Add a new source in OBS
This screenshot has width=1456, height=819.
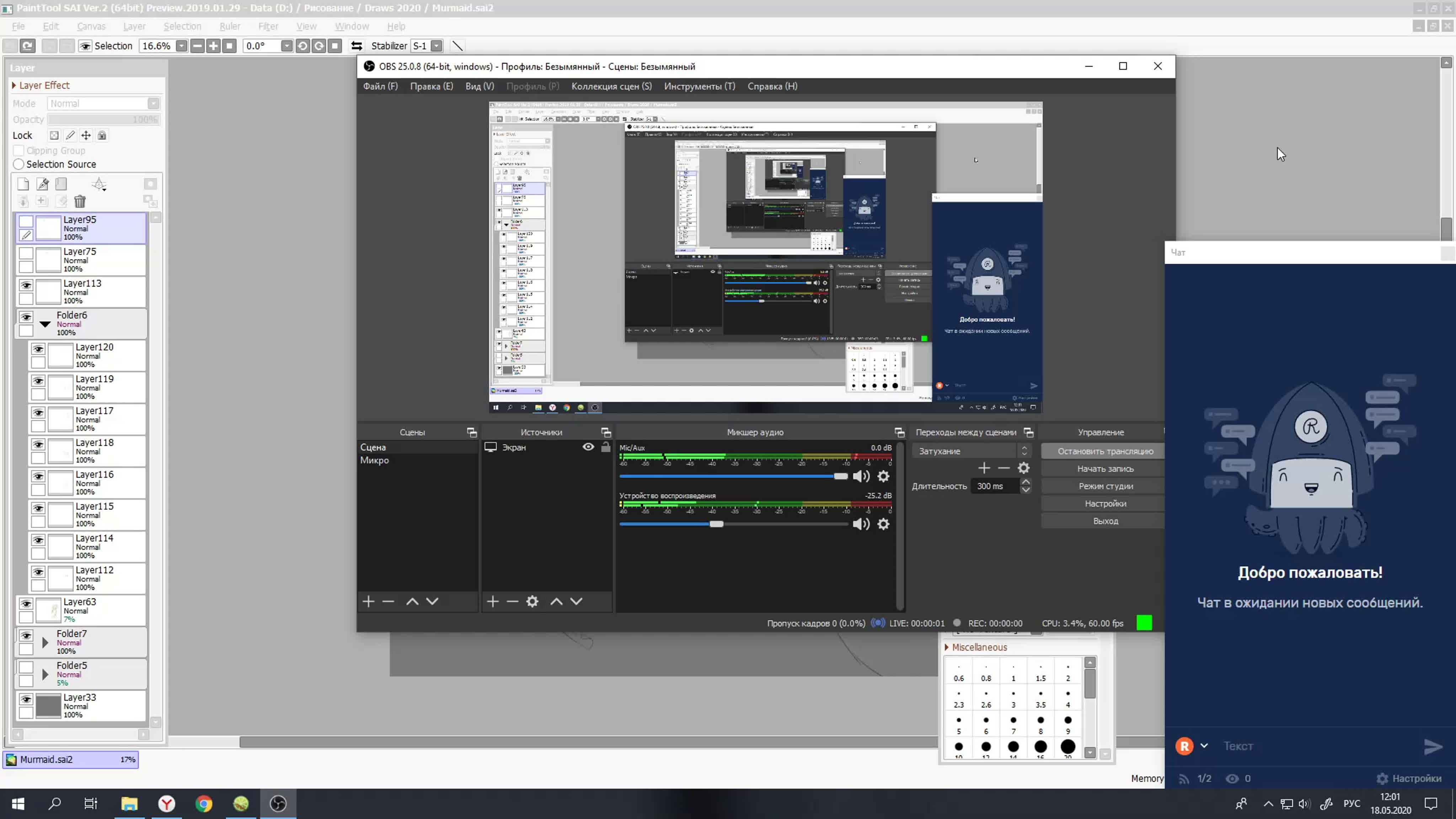click(x=493, y=601)
